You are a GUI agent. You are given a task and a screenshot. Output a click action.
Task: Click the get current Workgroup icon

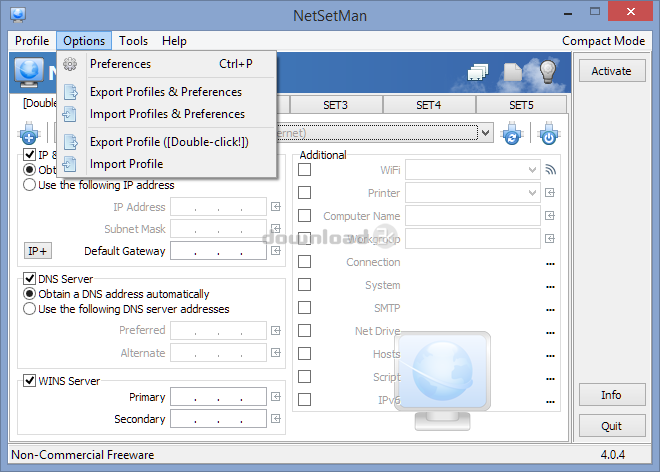coord(550,239)
